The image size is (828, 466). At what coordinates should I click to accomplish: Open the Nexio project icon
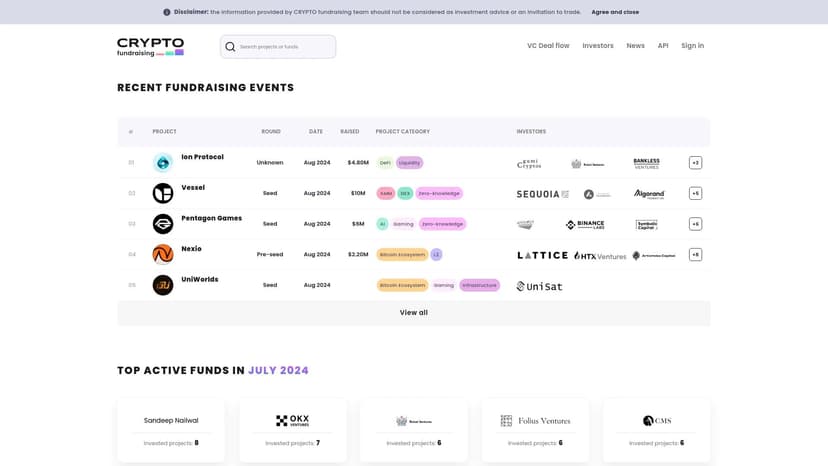click(163, 255)
